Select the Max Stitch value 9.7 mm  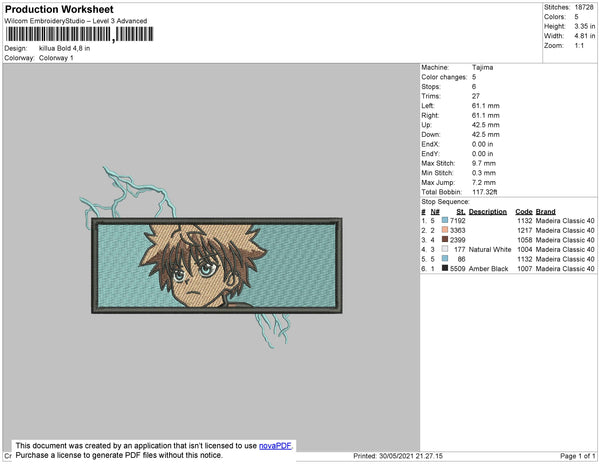click(484, 163)
